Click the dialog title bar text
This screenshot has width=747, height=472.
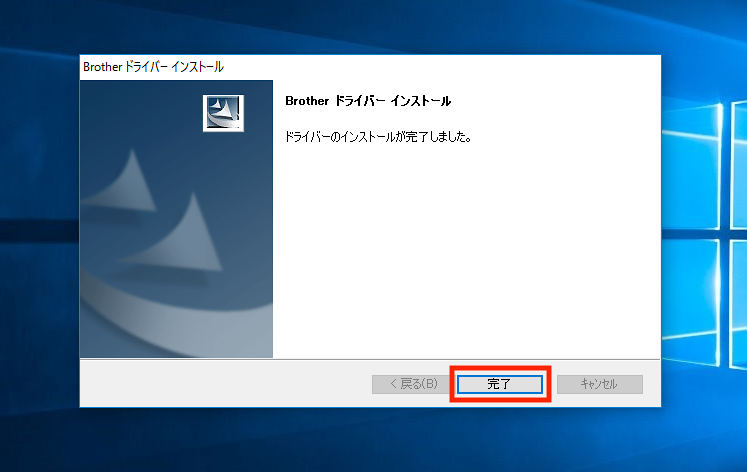coord(153,67)
